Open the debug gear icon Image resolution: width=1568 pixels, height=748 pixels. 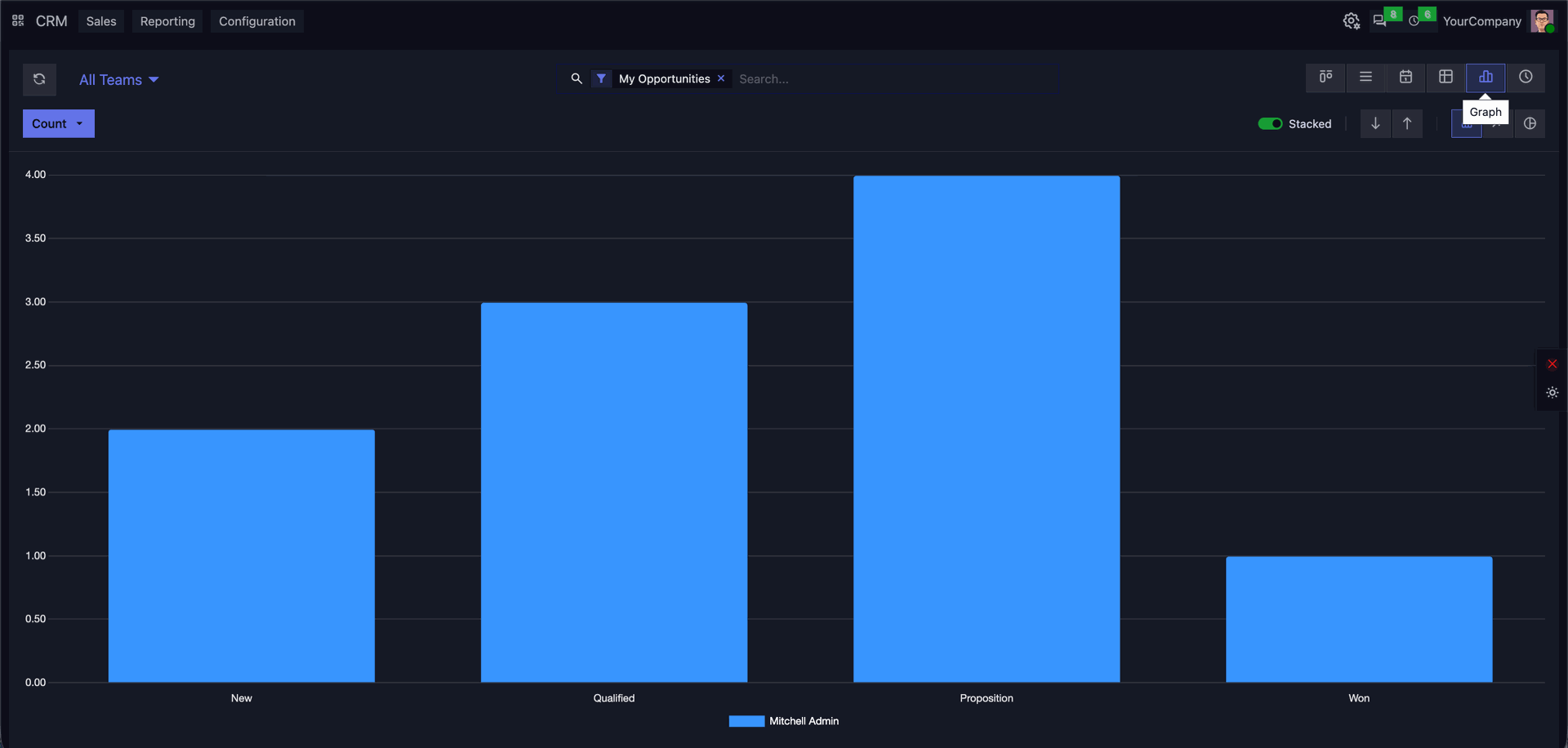pos(1352,21)
